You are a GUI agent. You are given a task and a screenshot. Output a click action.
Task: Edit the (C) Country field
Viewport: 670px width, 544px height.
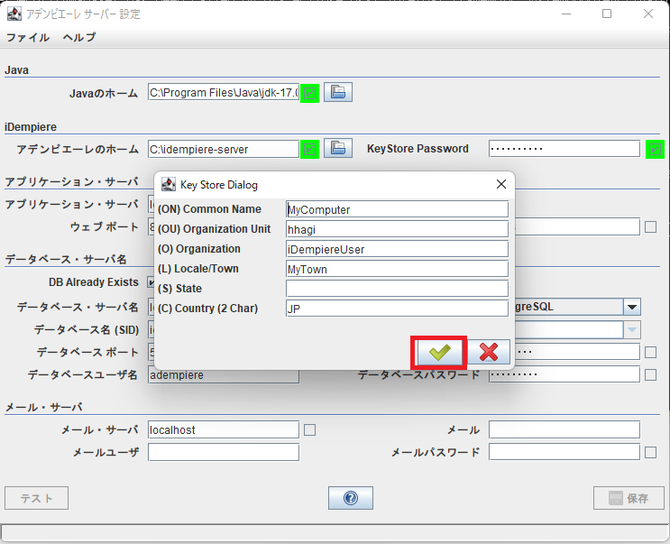397,309
